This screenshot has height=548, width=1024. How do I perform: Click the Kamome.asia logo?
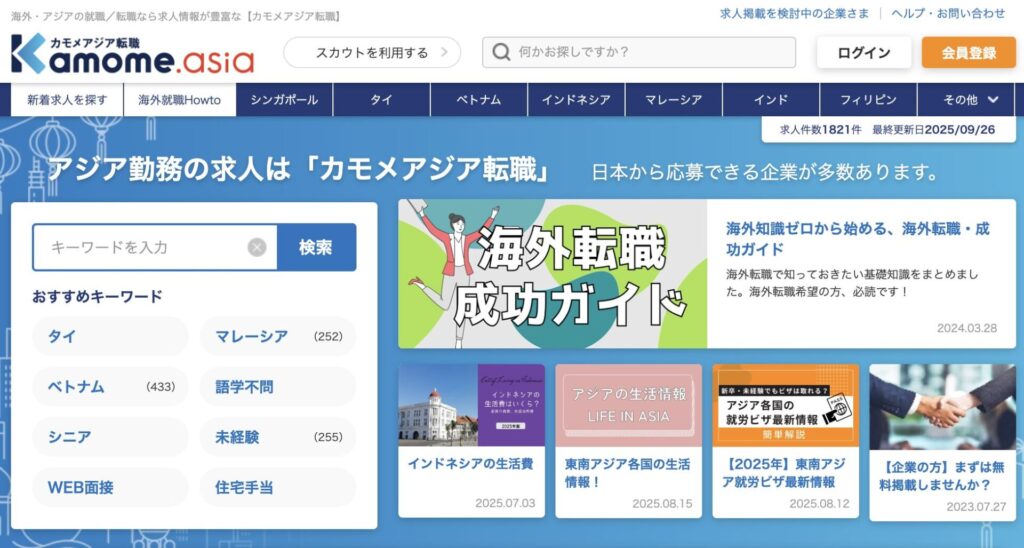[132, 55]
